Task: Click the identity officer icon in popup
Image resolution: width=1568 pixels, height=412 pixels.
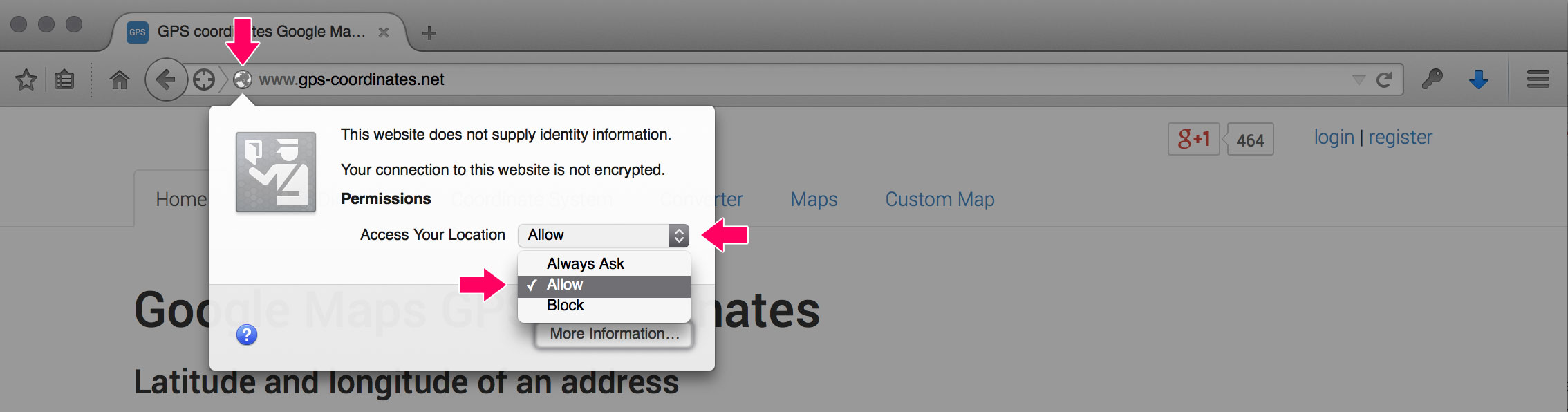Action: 276,171
